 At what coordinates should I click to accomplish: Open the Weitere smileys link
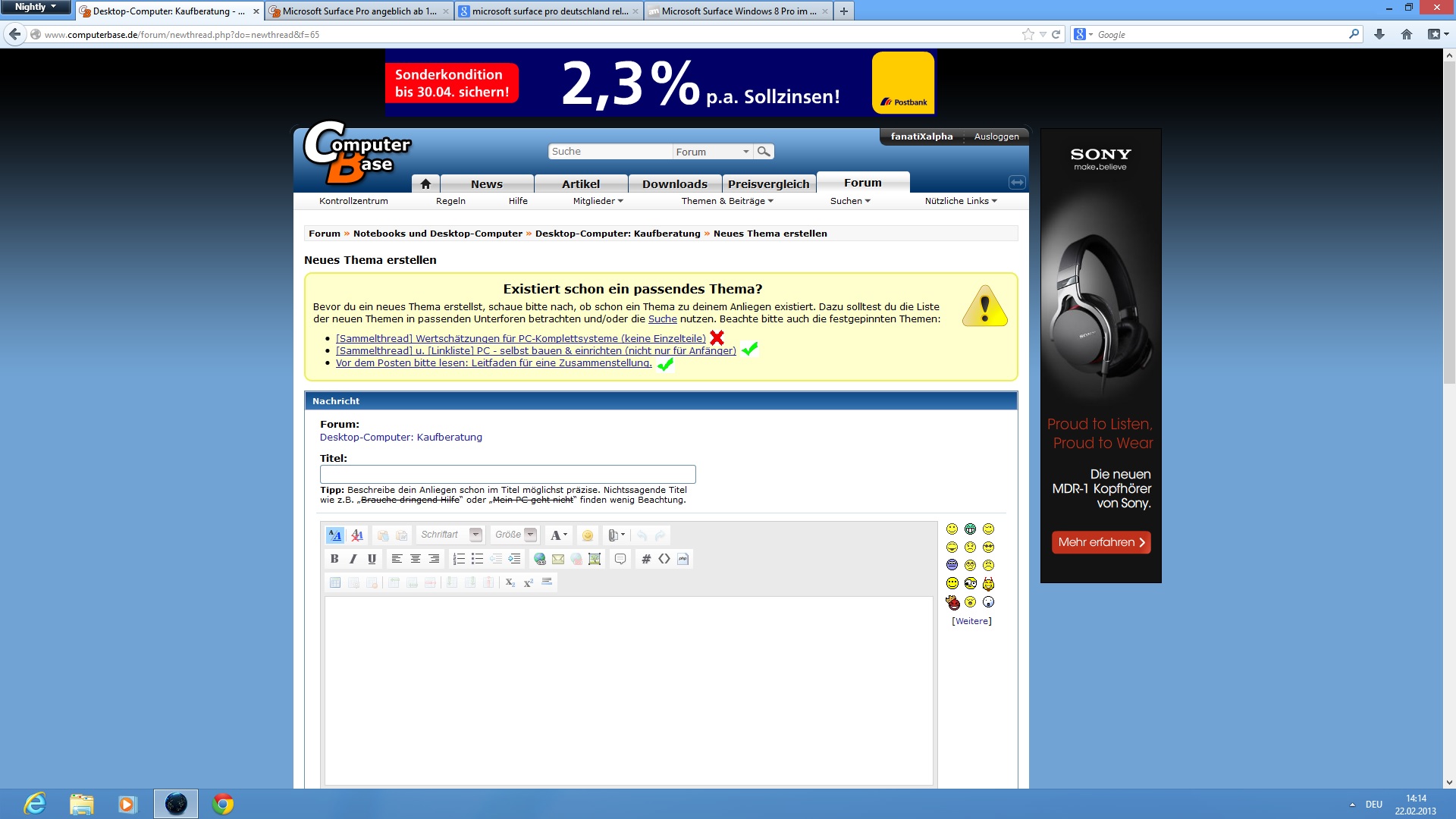tap(971, 621)
